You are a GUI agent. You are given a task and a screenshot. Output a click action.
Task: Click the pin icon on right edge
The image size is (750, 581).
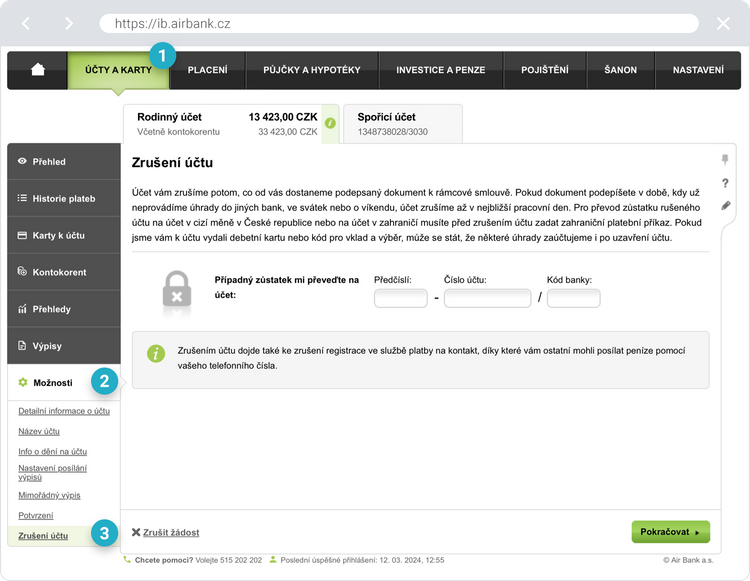tap(725, 160)
